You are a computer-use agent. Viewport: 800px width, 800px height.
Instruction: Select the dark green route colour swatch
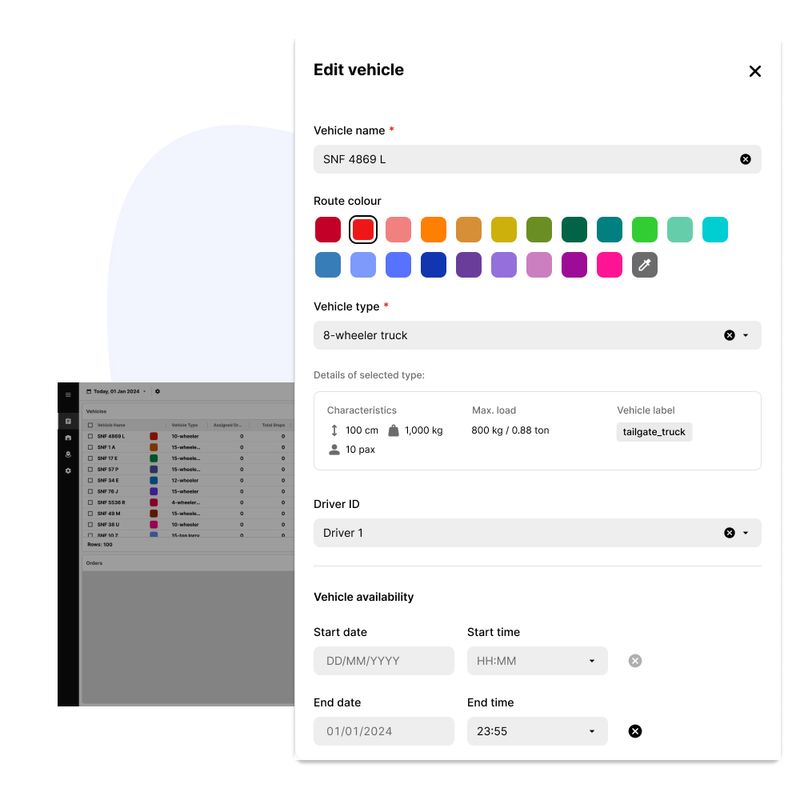574,230
